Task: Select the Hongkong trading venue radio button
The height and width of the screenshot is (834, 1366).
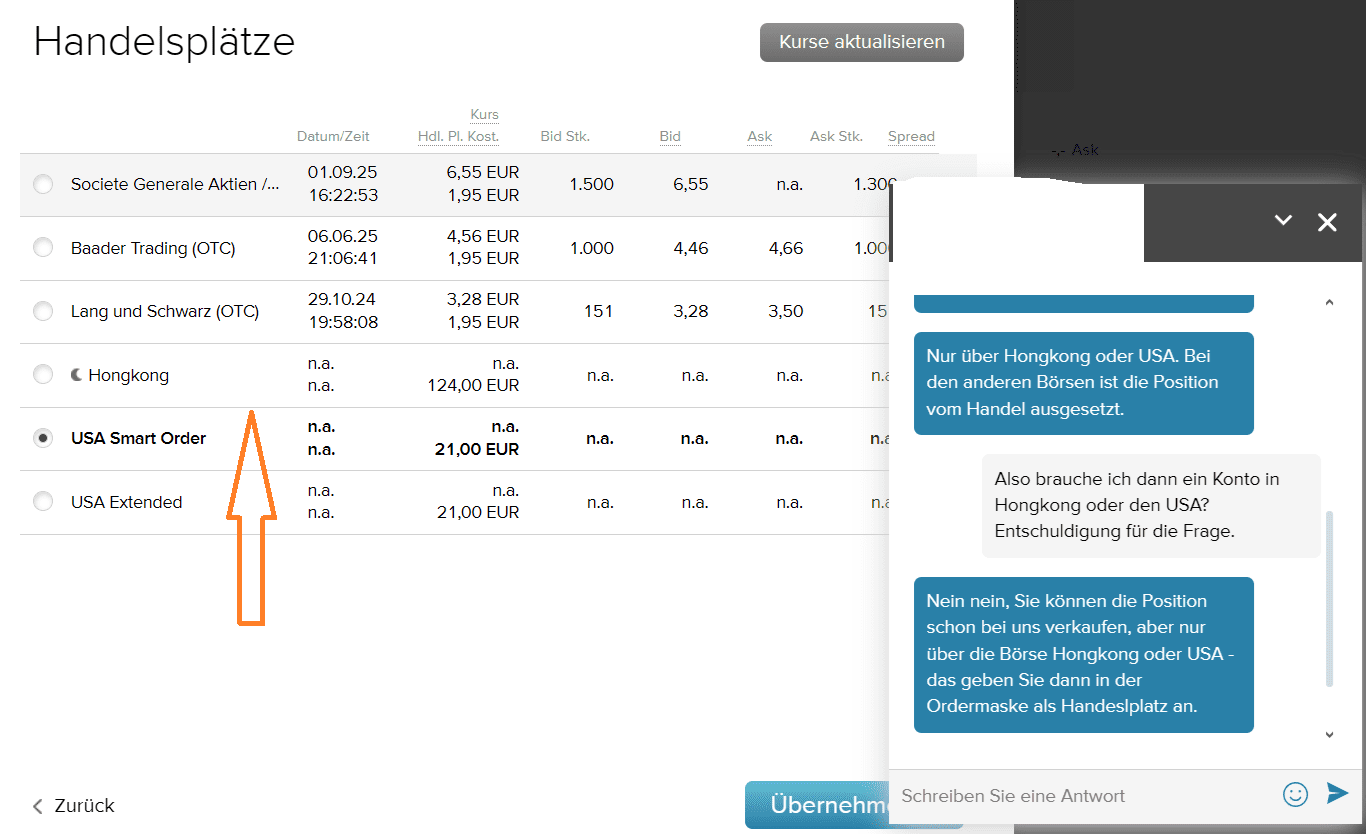Action: (x=43, y=374)
